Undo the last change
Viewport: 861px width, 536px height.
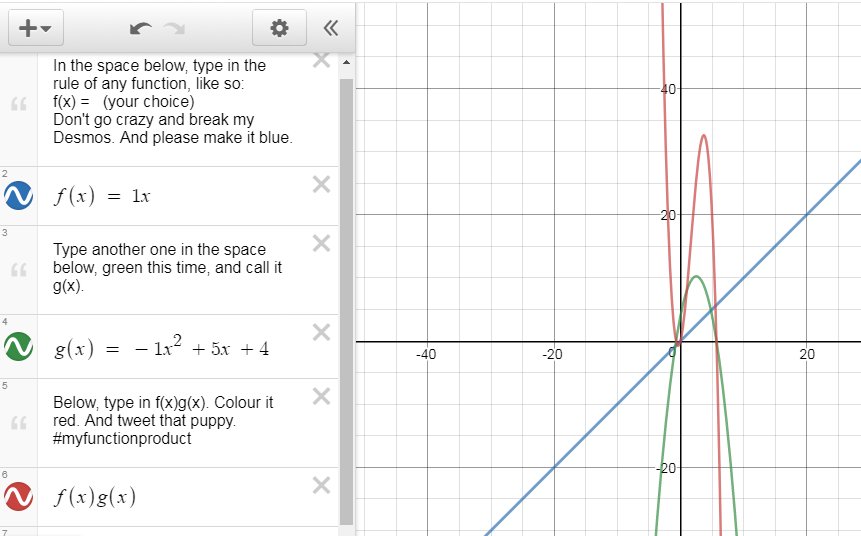click(x=141, y=28)
